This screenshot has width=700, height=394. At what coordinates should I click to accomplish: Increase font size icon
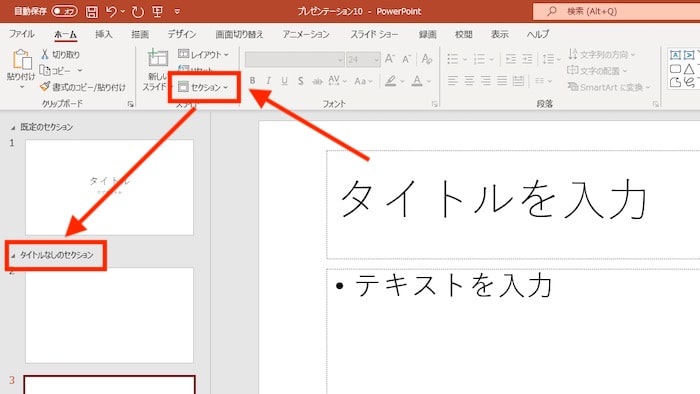tap(389, 59)
